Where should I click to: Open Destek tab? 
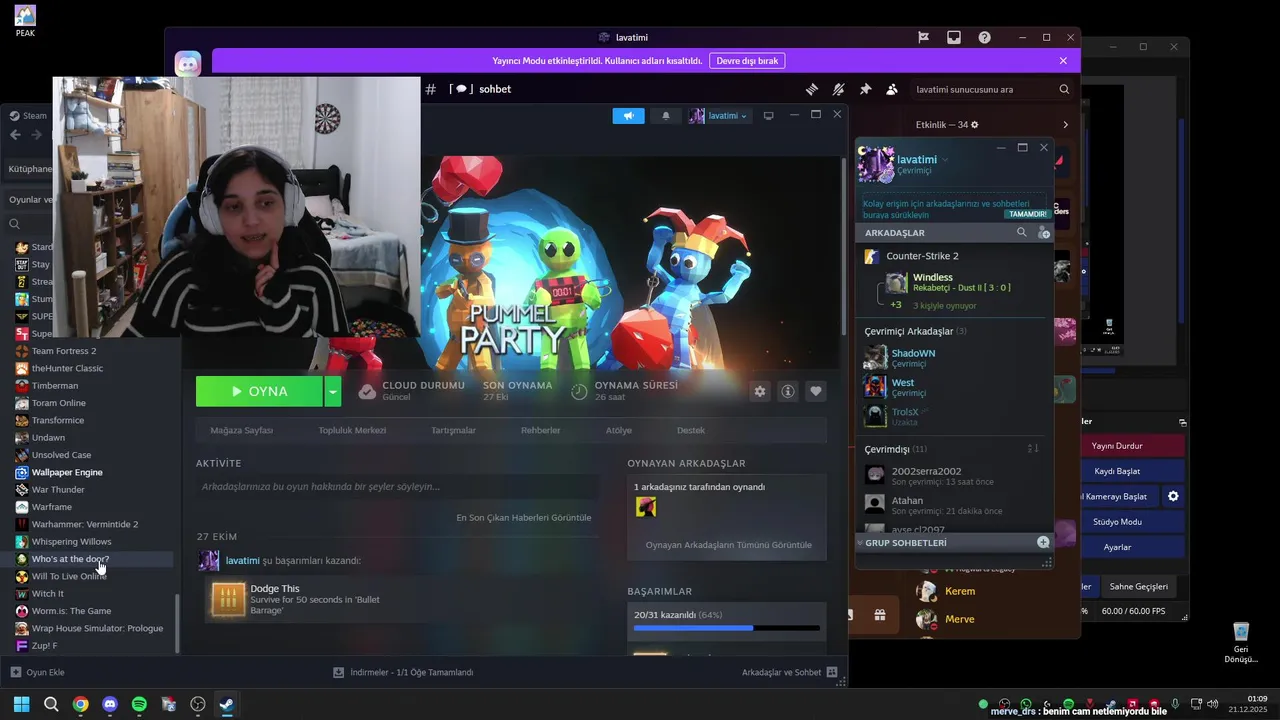tap(691, 430)
